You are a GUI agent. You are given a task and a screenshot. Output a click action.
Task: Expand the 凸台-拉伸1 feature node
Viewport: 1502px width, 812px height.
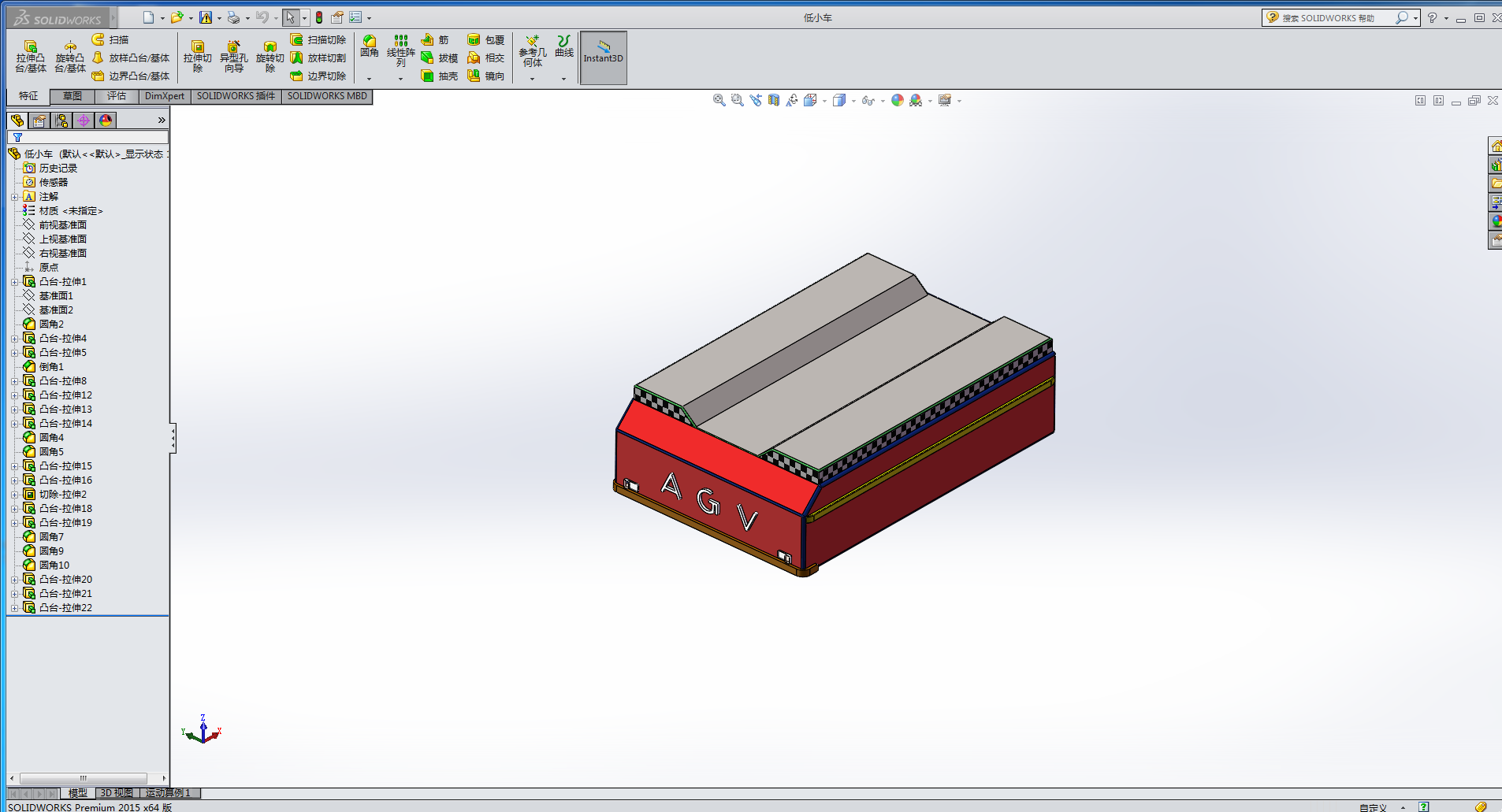pos(14,282)
